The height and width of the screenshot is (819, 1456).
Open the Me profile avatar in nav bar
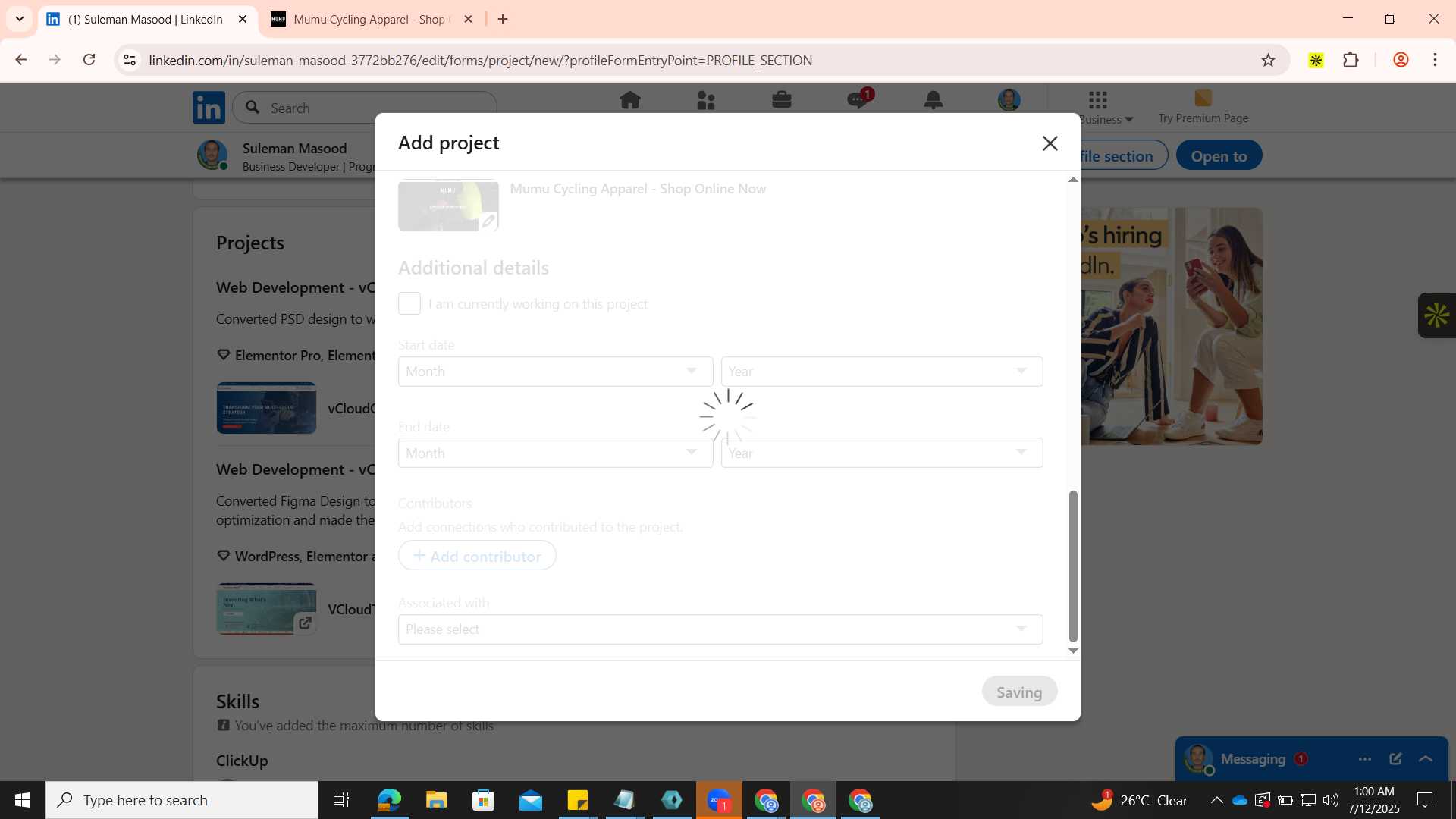[1009, 100]
